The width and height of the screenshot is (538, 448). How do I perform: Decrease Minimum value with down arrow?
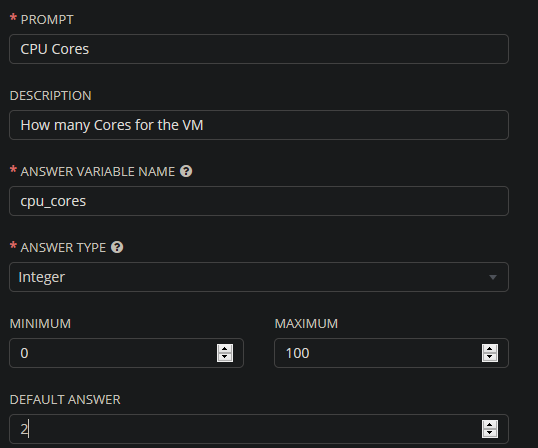click(225, 357)
